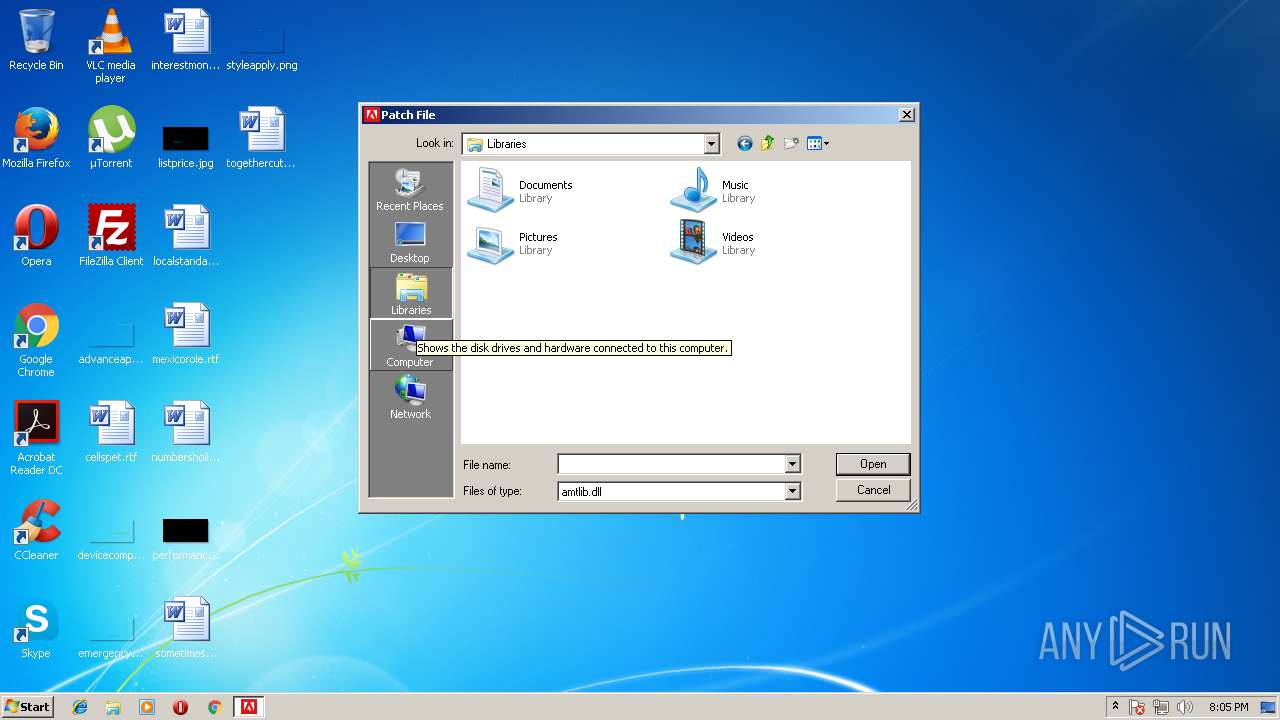The image size is (1280, 720).
Task: Select the Videos library
Action: click(x=713, y=242)
